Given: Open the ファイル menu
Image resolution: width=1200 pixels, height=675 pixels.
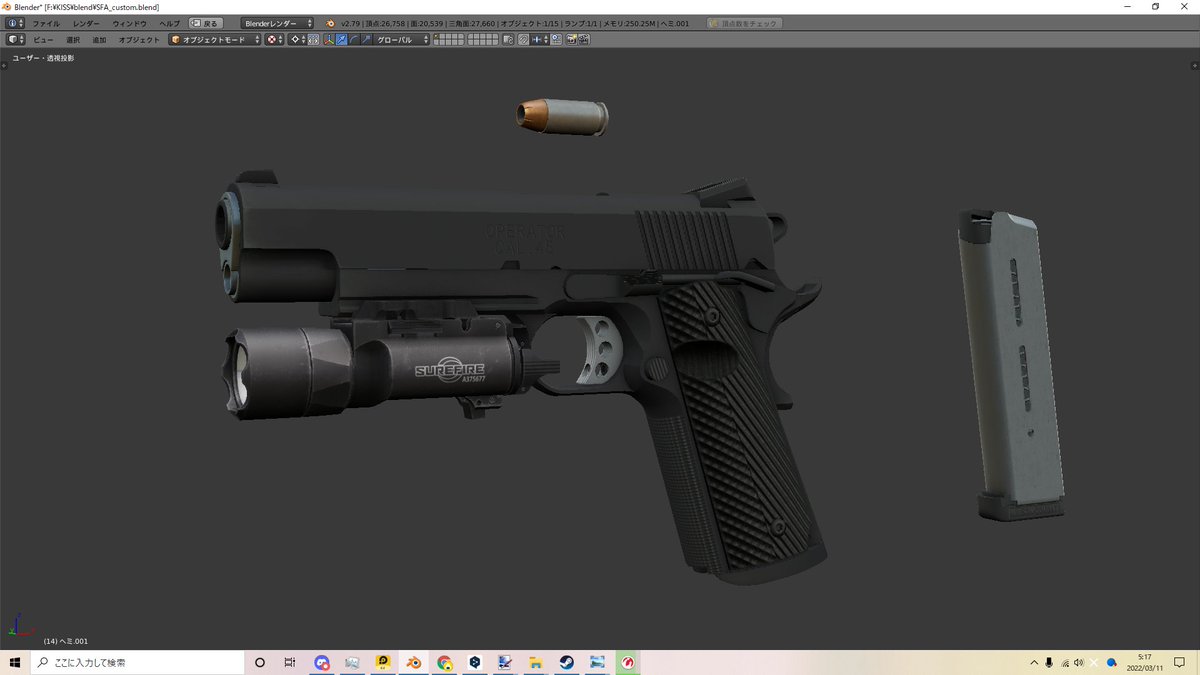Looking at the screenshot, I should pos(46,23).
